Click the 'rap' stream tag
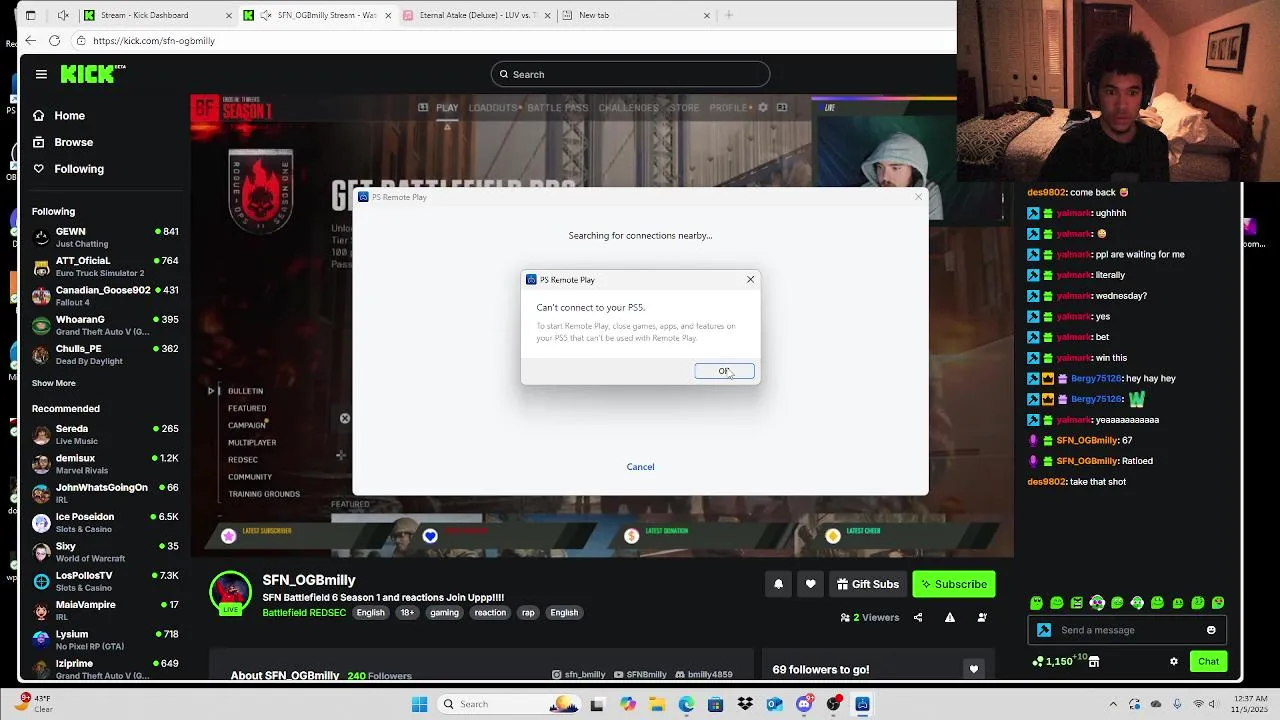This screenshot has height=720, width=1280. coord(528,612)
